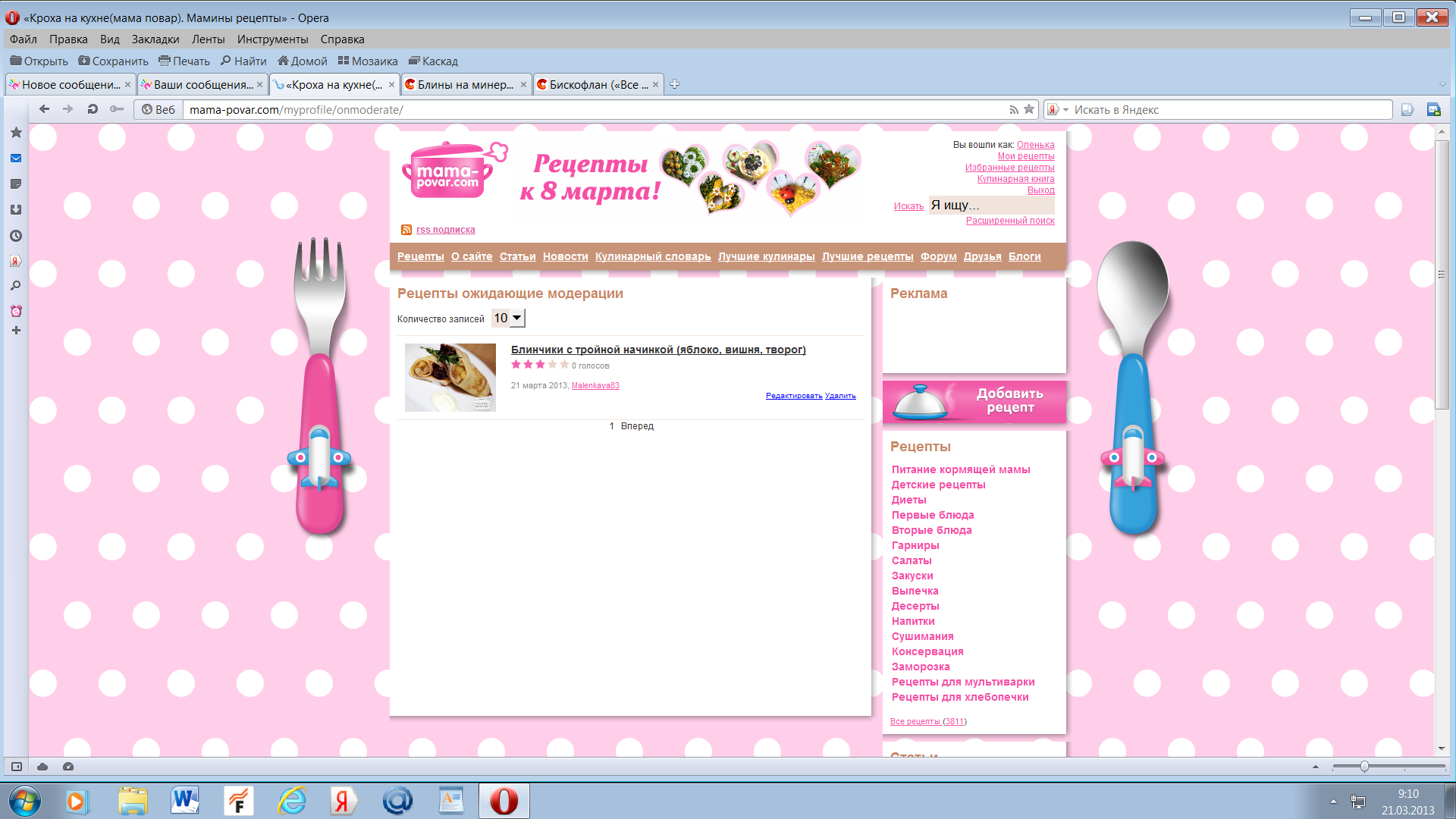
Task: Adjust the page zoom slider
Action: (1364, 767)
